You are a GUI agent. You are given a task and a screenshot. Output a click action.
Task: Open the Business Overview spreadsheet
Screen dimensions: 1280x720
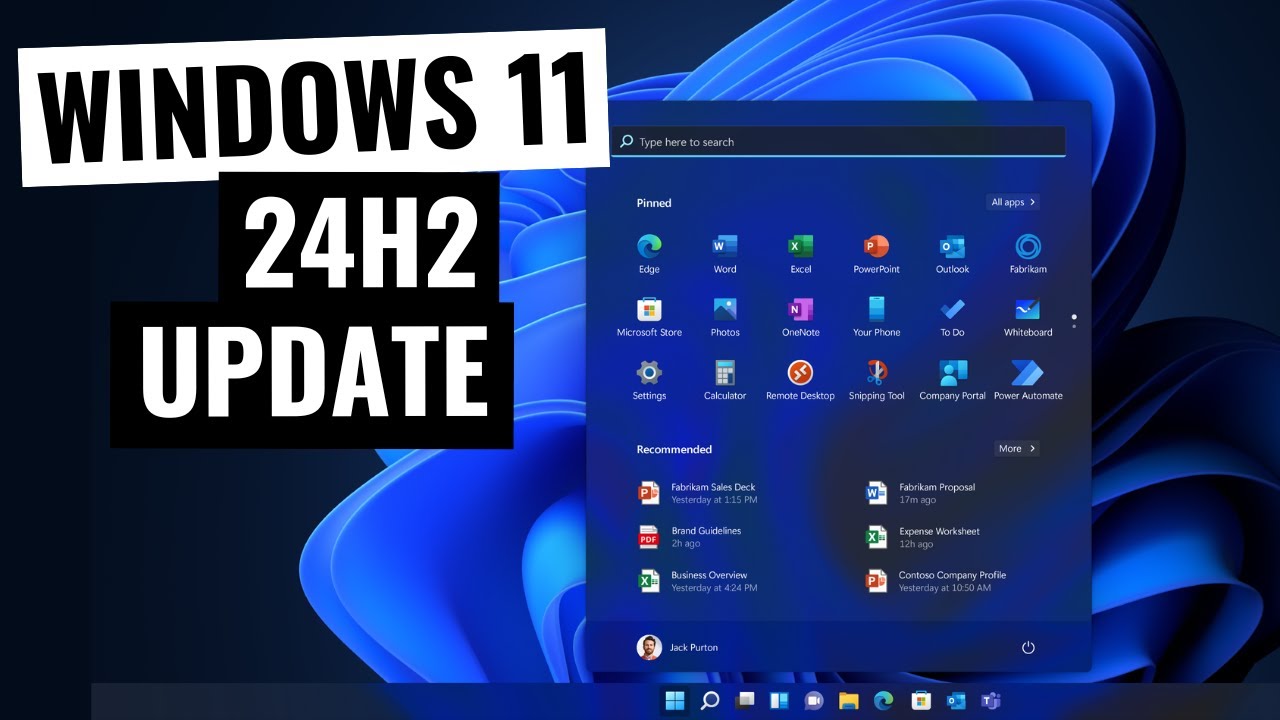tap(698, 581)
